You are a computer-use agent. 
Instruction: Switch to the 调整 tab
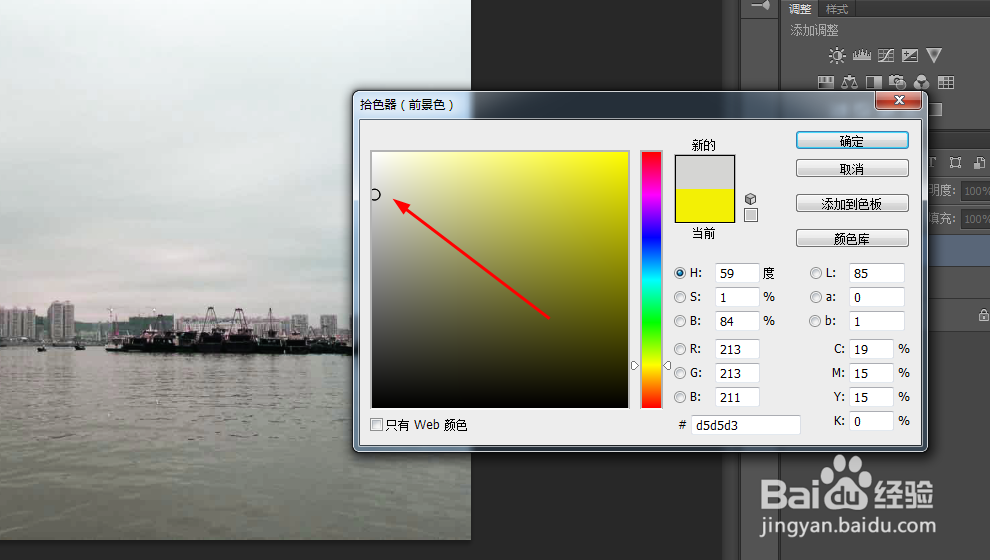pyautogui.click(x=800, y=9)
